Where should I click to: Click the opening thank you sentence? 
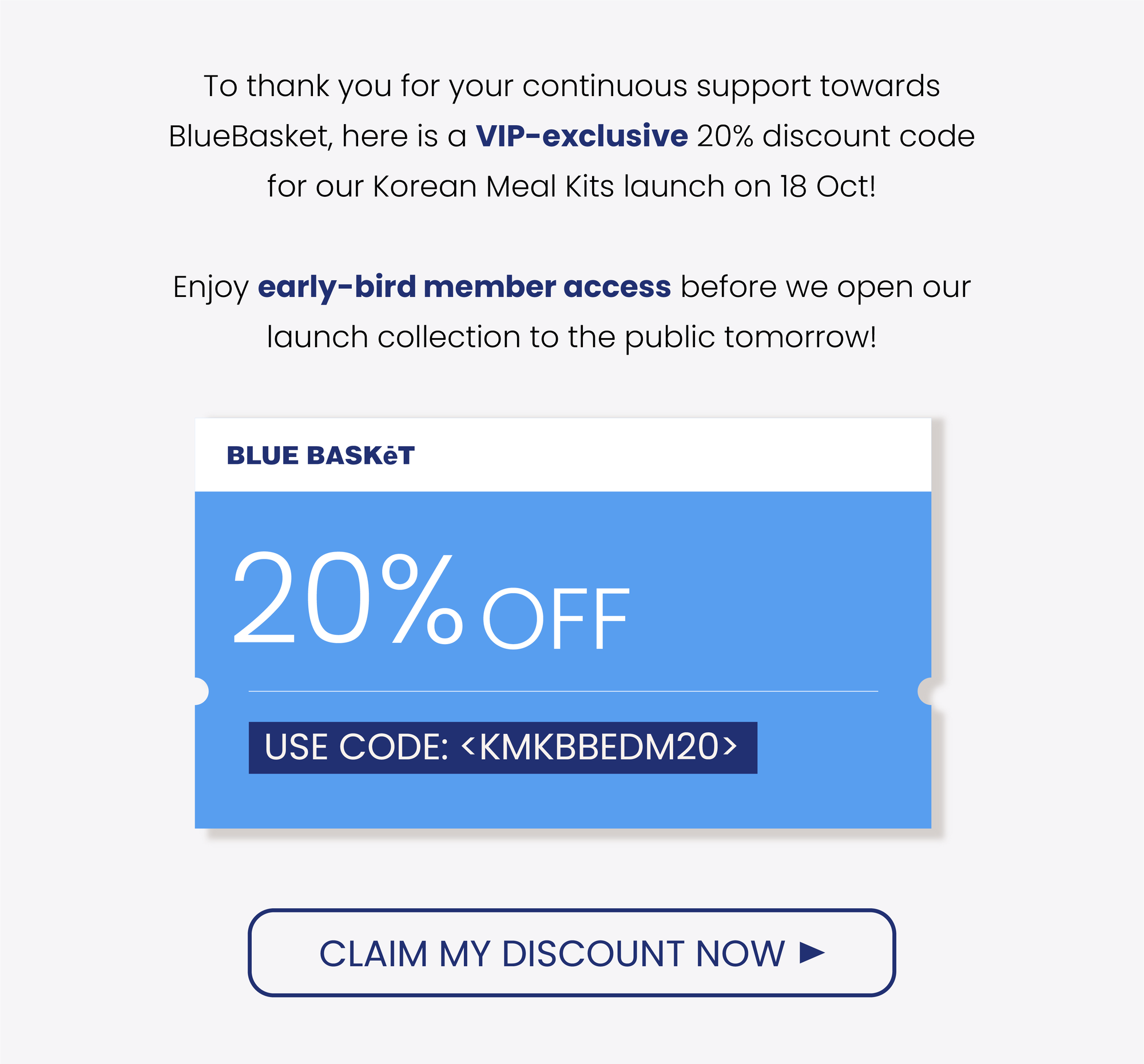(x=571, y=86)
